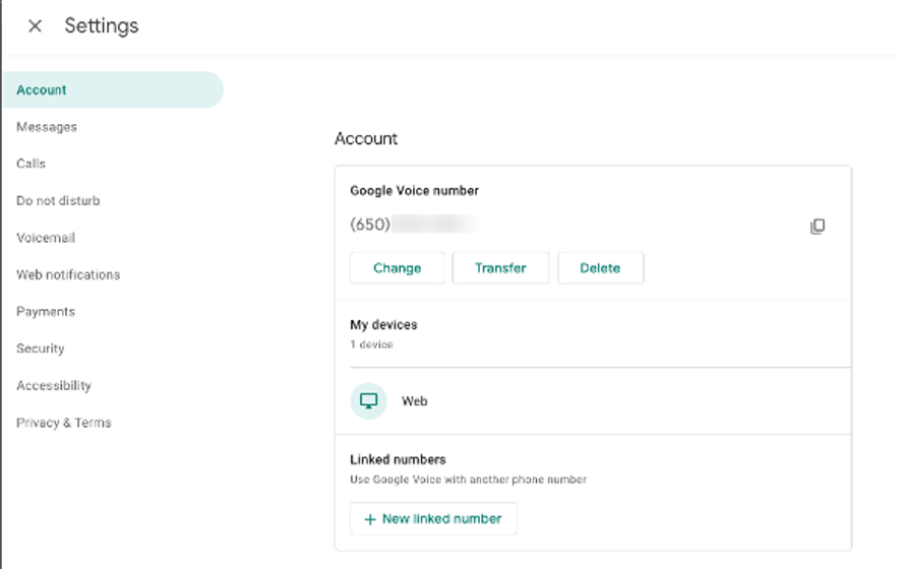Click the Web device monitor icon
This screenshot has width=900, height=569.
[368, 401]
